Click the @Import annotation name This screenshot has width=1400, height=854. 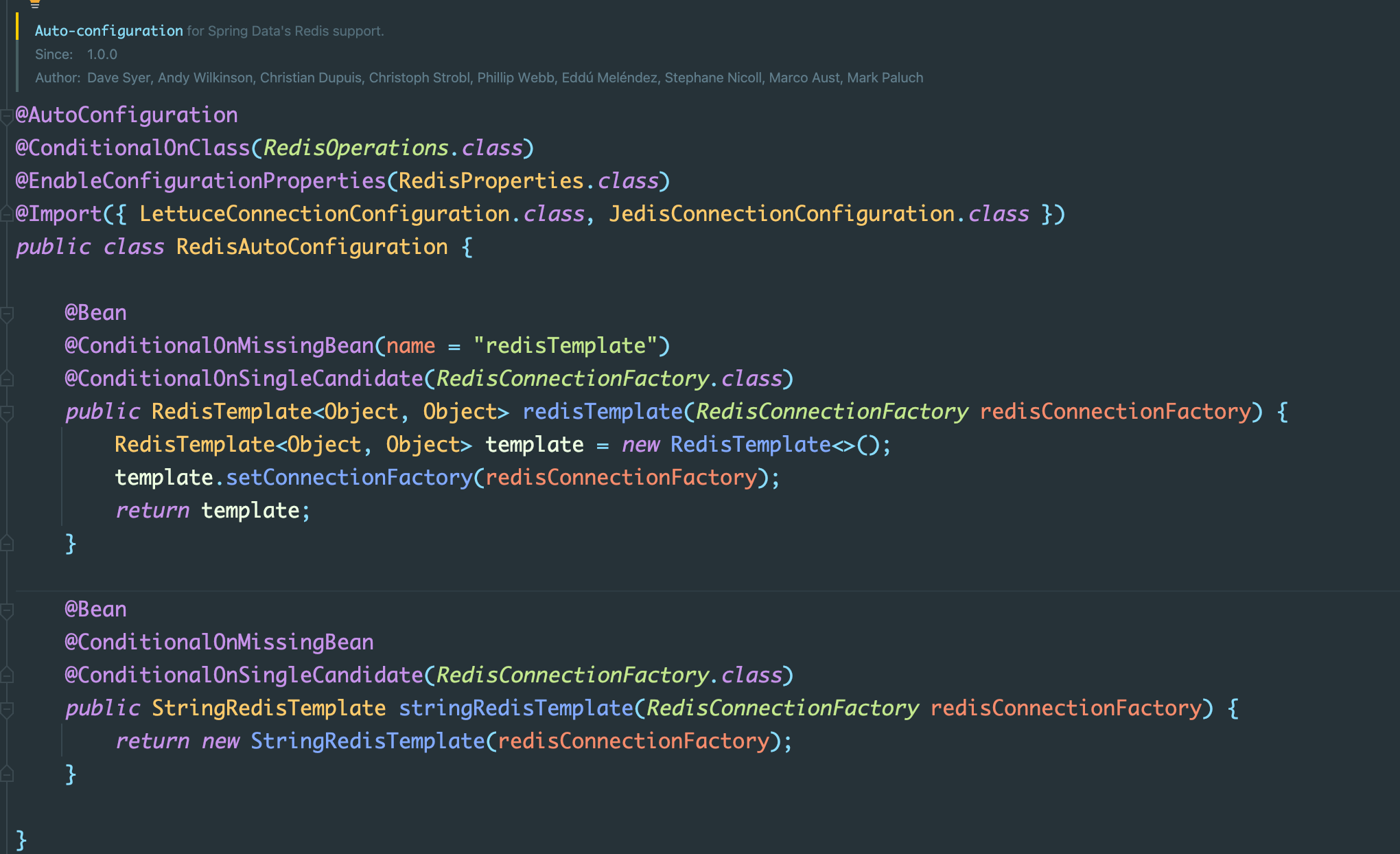click(x=59, y=213)
